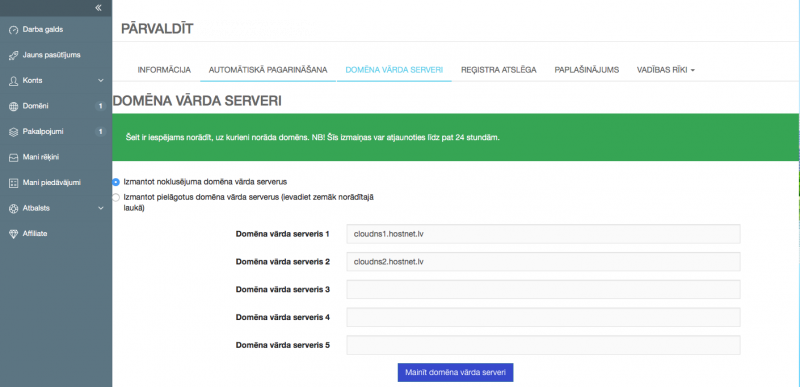Click the Jauns pasūtījums rocket icon

pyautogui.click(x=14, y=55)
